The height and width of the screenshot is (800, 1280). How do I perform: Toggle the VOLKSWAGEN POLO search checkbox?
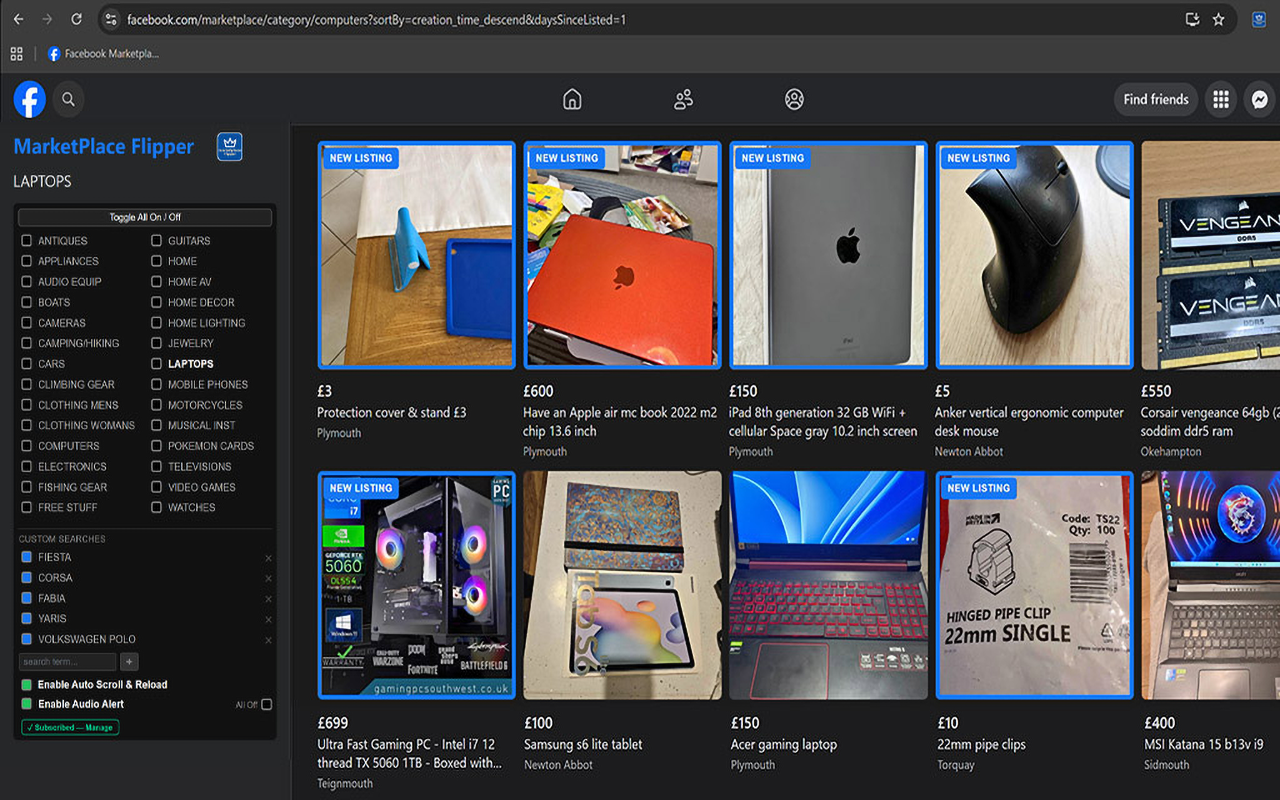27,639
